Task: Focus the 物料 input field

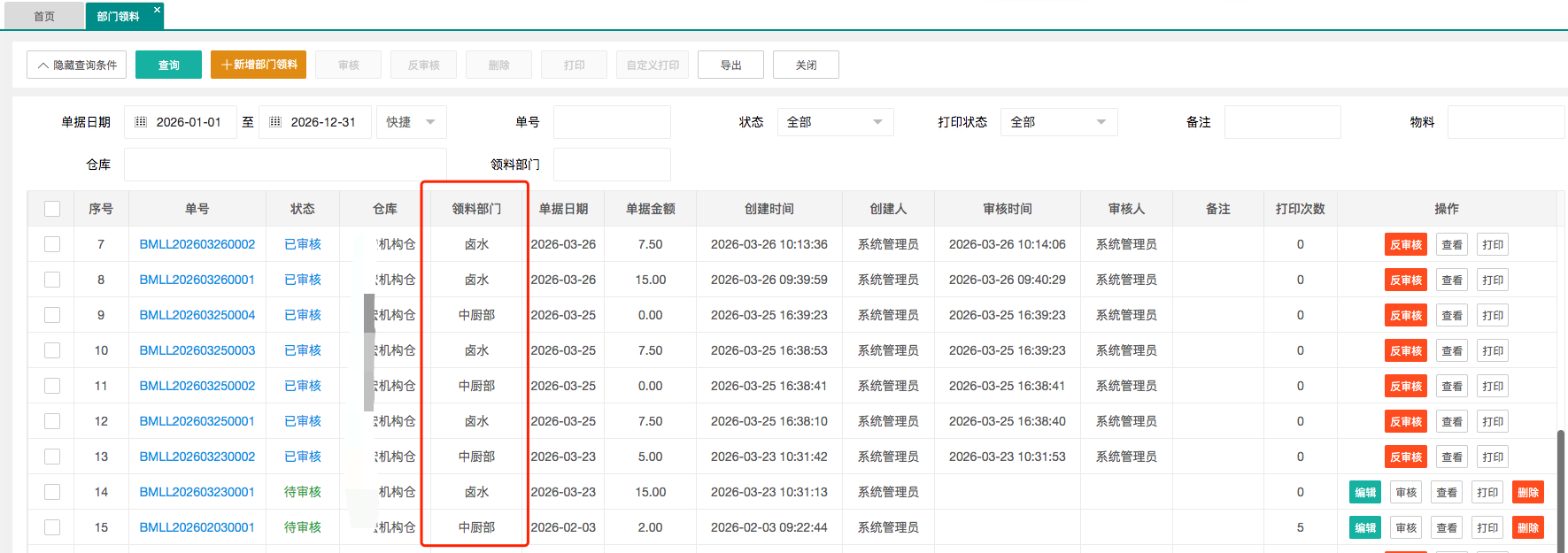Action: tap(1506, 122)
